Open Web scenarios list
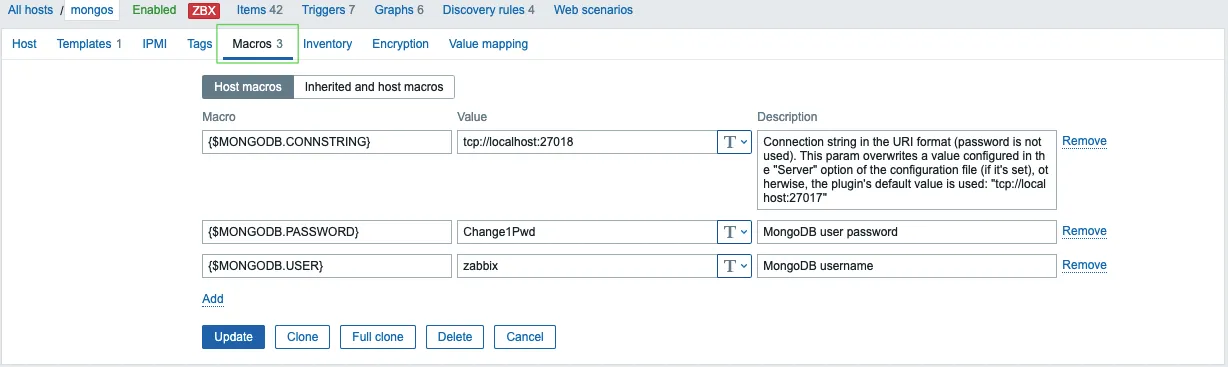The height and width of the screenshot is (367, 1228). pyautogui.click(x=593, y=10)
